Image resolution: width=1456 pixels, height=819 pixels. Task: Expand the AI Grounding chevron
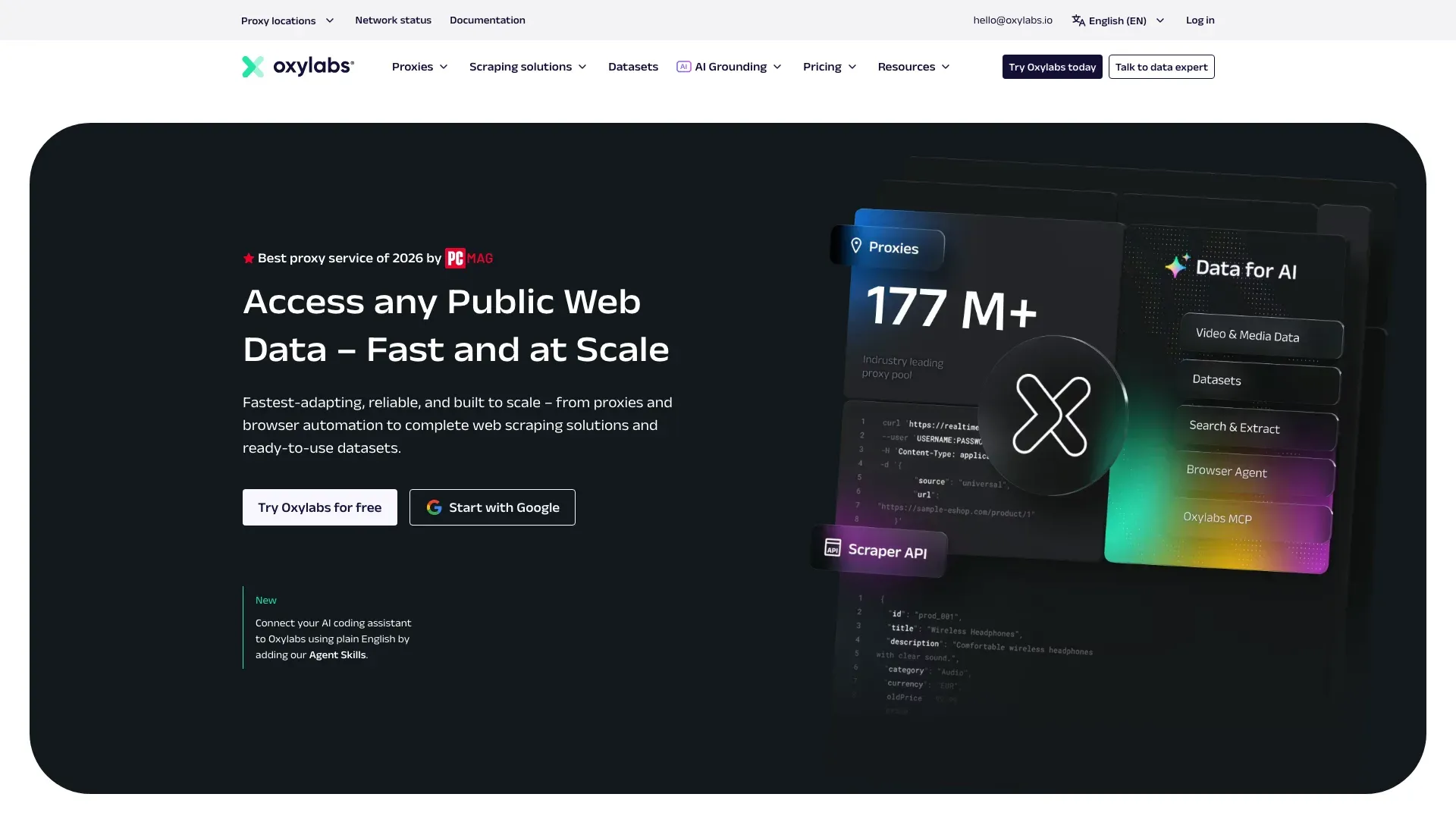pos(777,67)
